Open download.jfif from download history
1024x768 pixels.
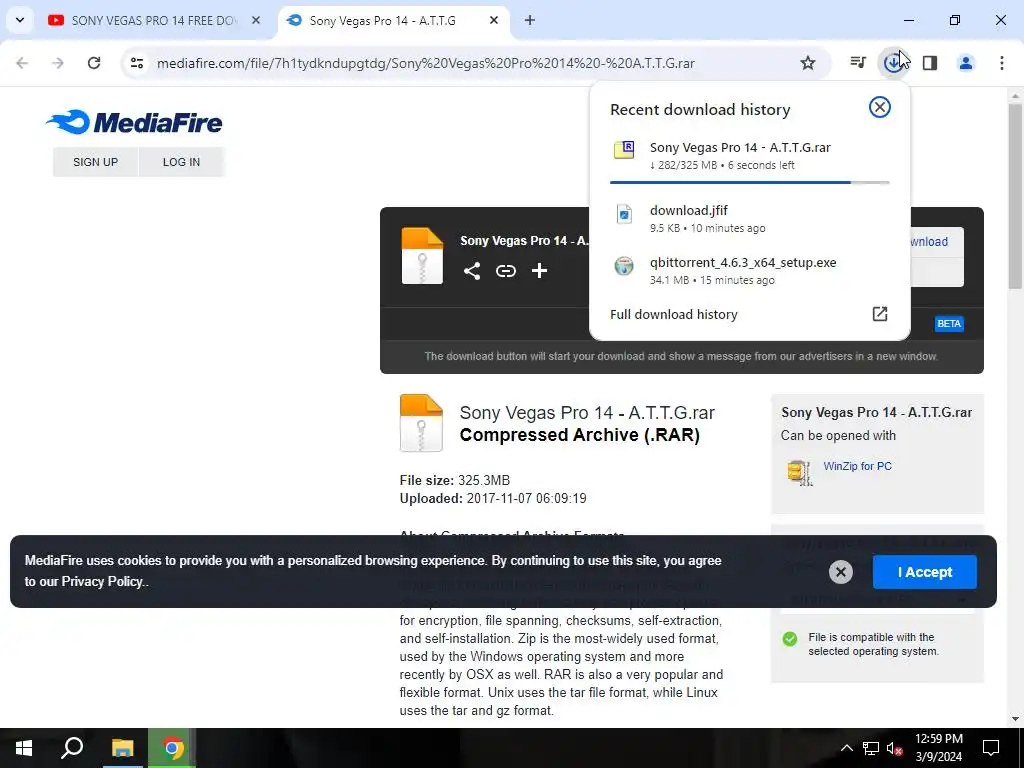(749, 218)
